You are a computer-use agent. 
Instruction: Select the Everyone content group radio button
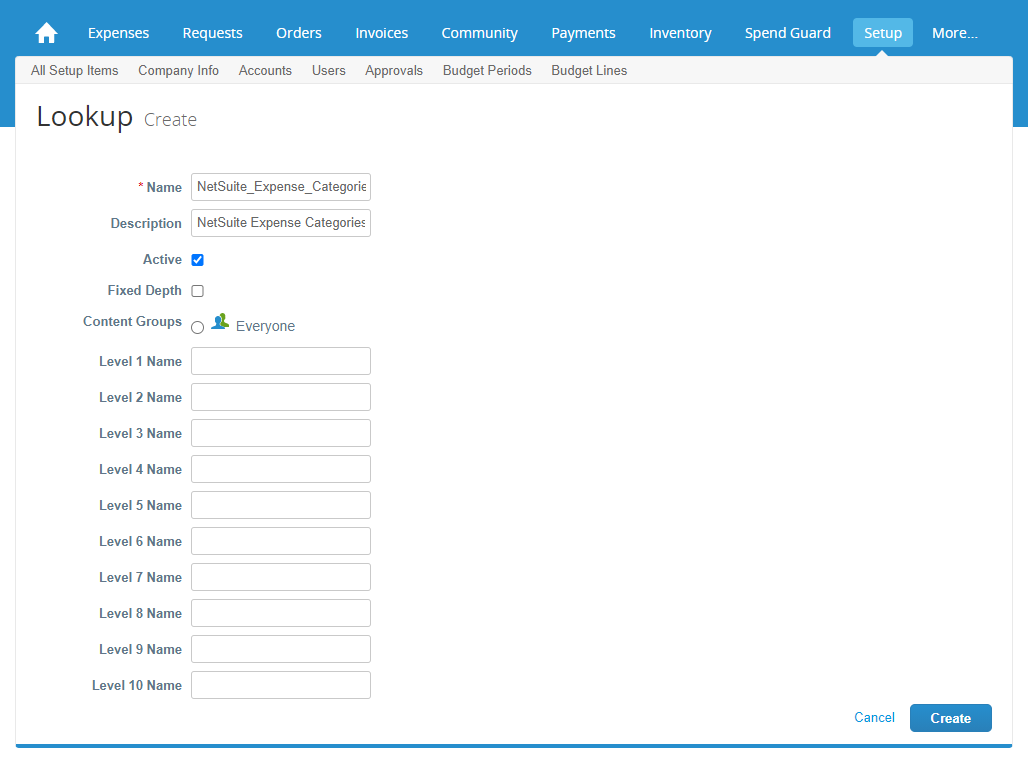pyautogui.click(x=197, y=327)
